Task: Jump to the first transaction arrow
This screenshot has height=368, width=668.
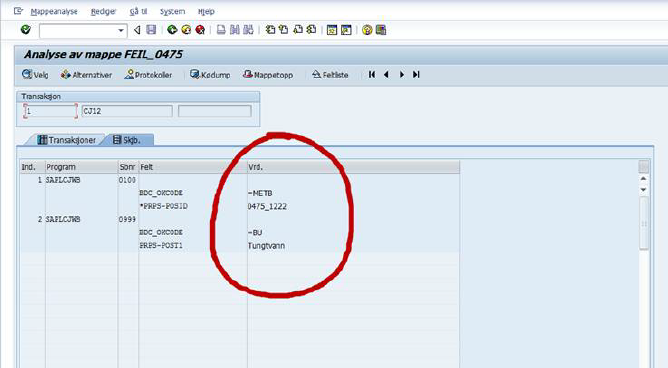Action: pos(372,75)
